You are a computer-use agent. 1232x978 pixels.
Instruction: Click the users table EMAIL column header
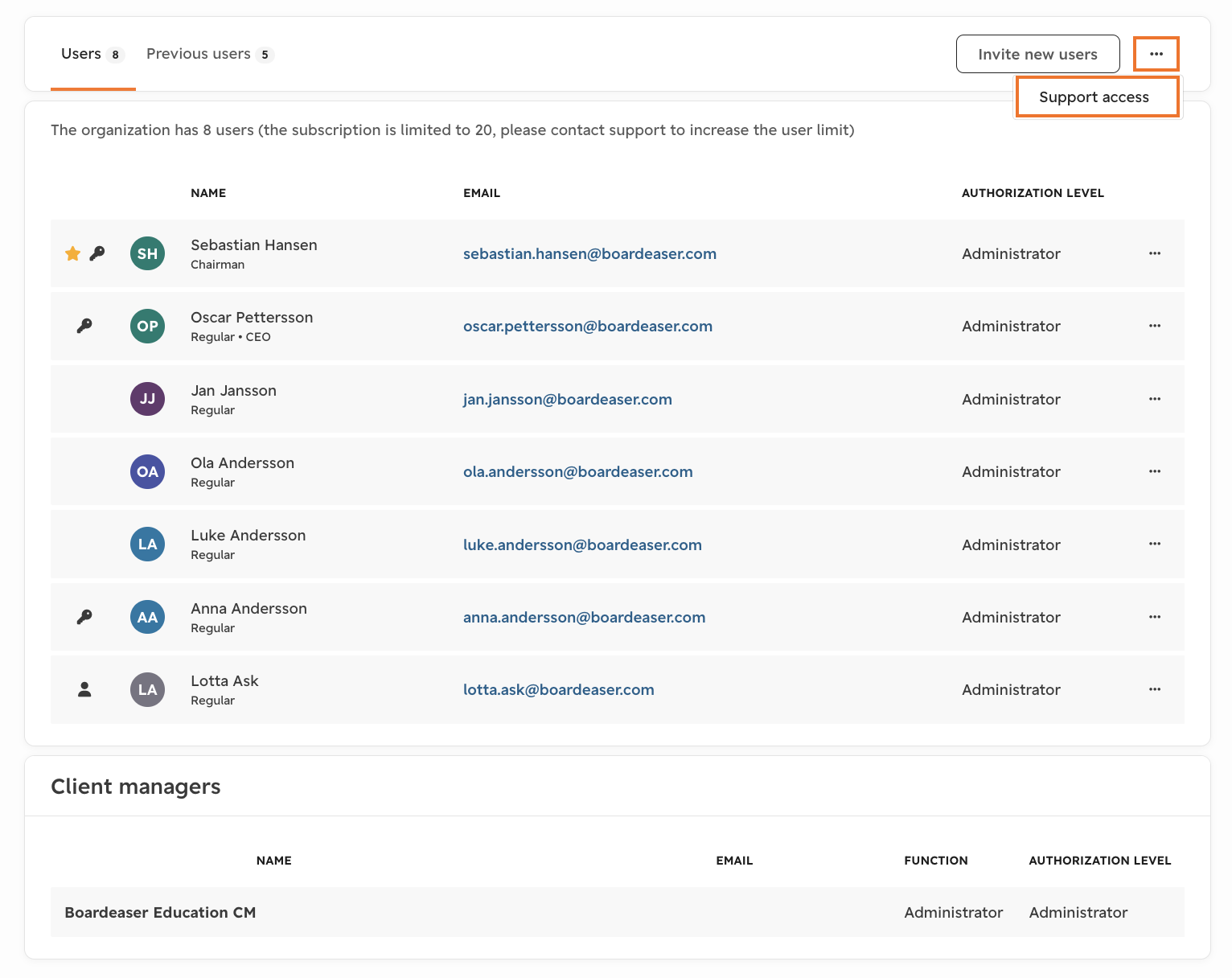(x=482, y=193)
